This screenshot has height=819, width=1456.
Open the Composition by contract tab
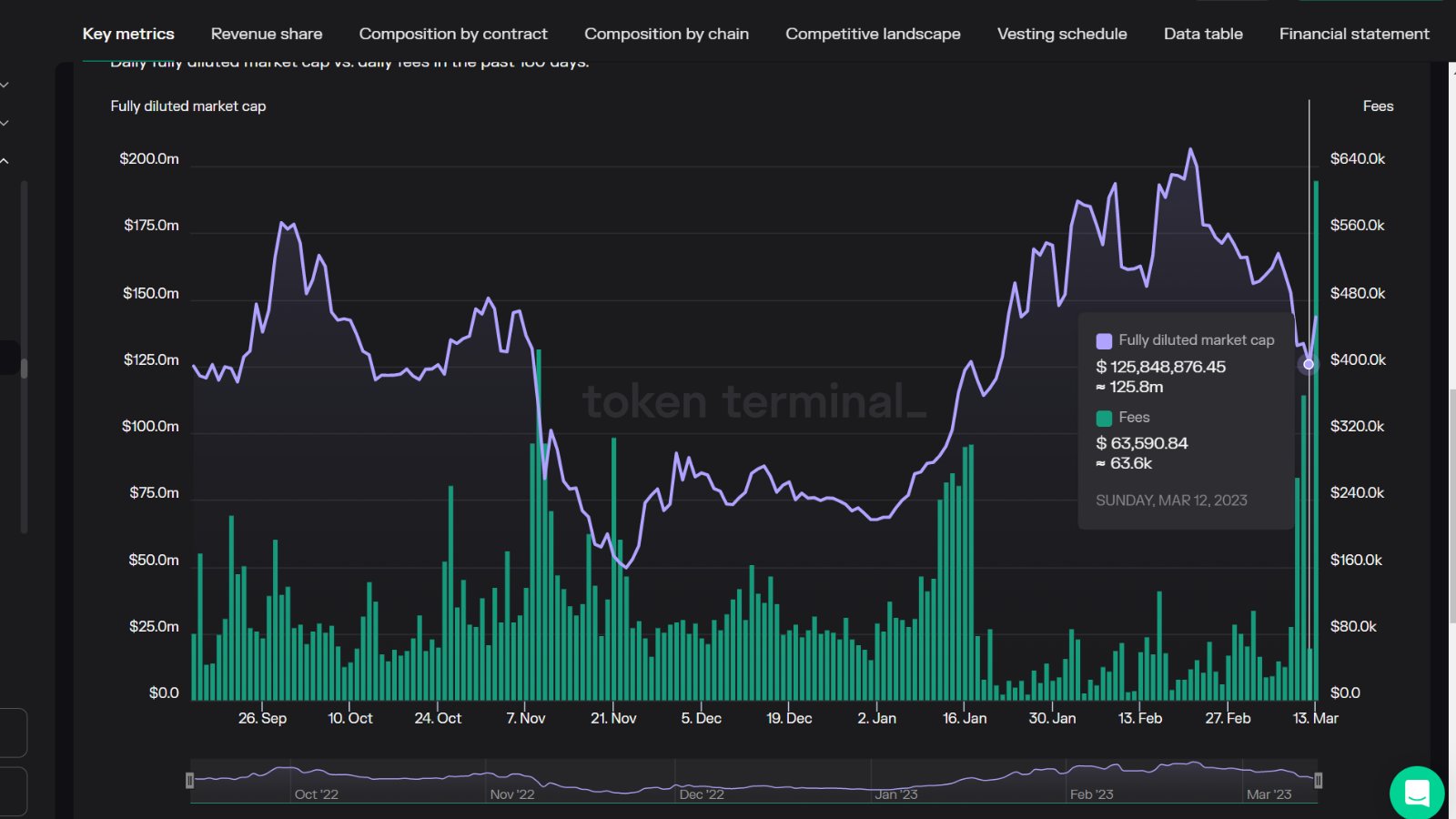click(x=453, y=34)
